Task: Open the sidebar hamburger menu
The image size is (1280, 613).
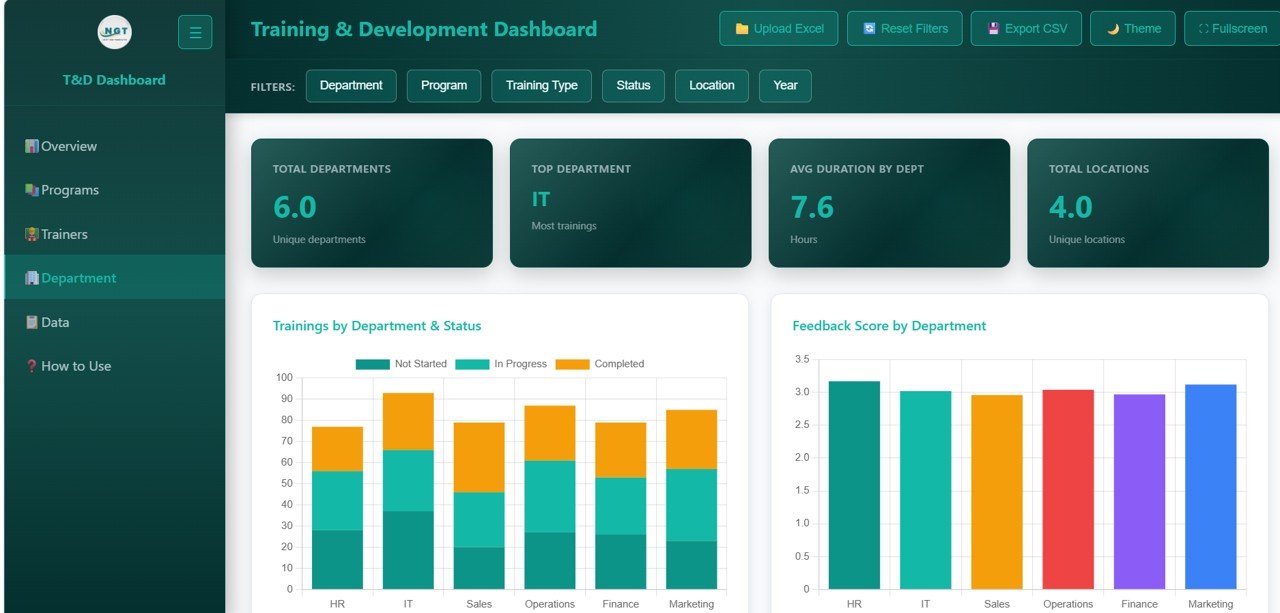Action: 195,31
